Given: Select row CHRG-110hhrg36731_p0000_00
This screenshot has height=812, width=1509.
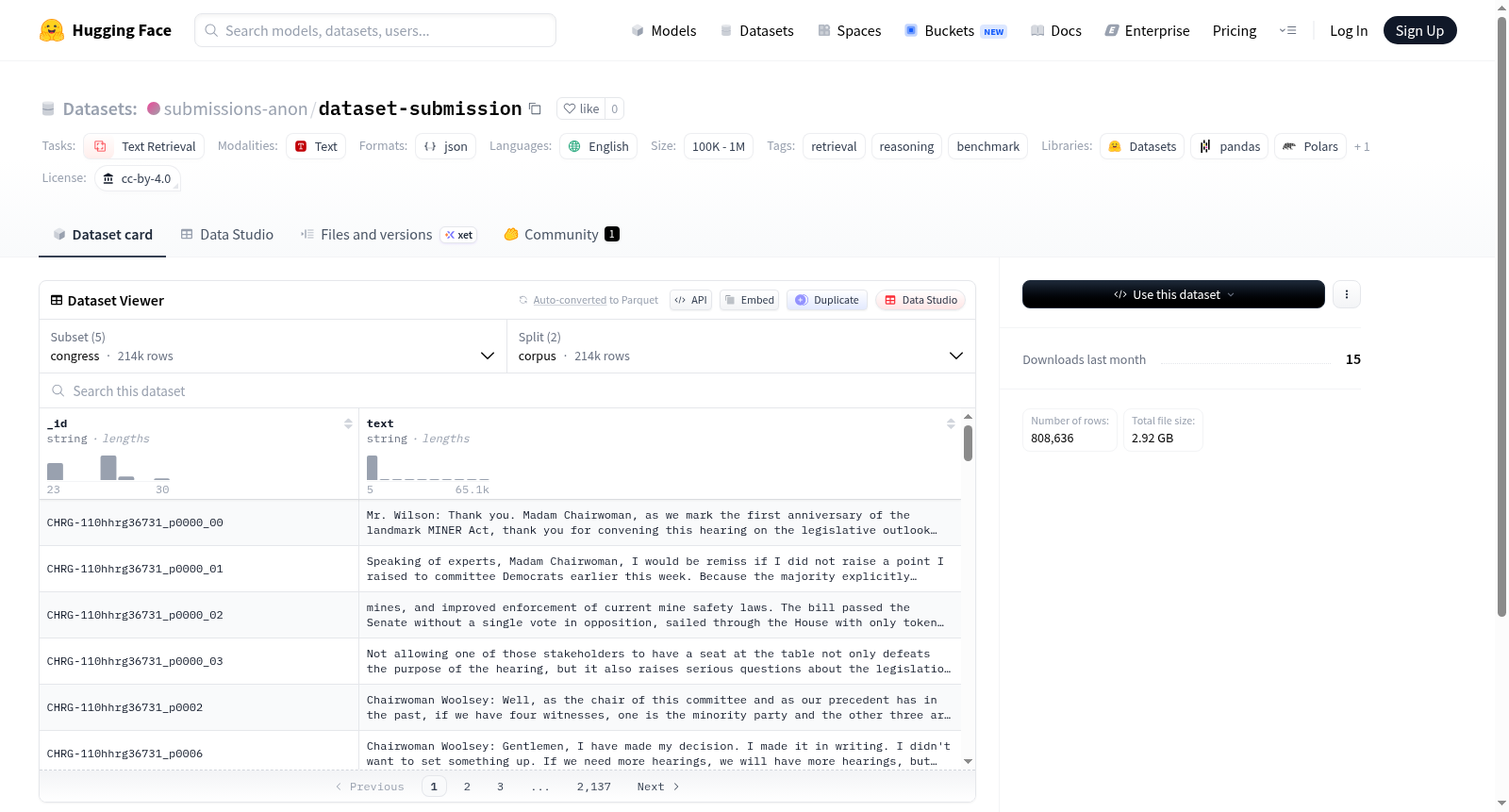Looking at the screenshot, I should tap(500, 522).
